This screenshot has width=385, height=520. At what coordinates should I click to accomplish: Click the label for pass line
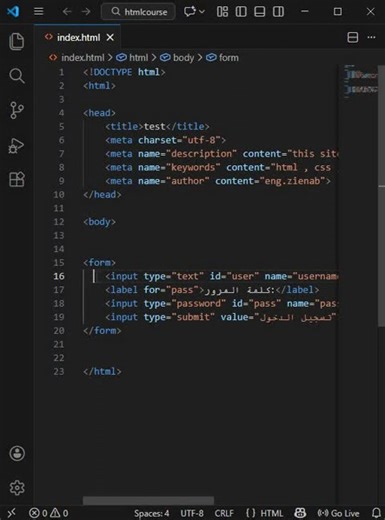212,290
